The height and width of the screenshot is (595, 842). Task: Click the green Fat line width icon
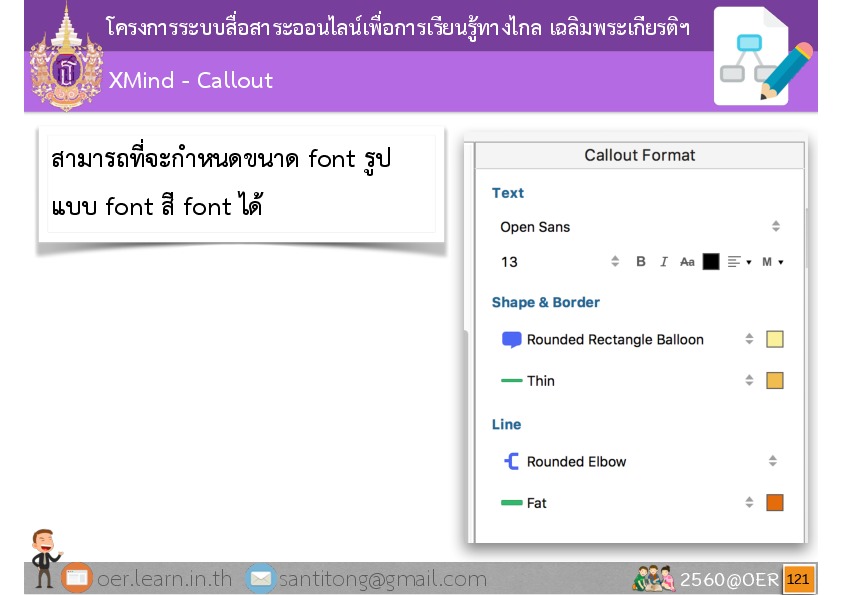point(511,503)
